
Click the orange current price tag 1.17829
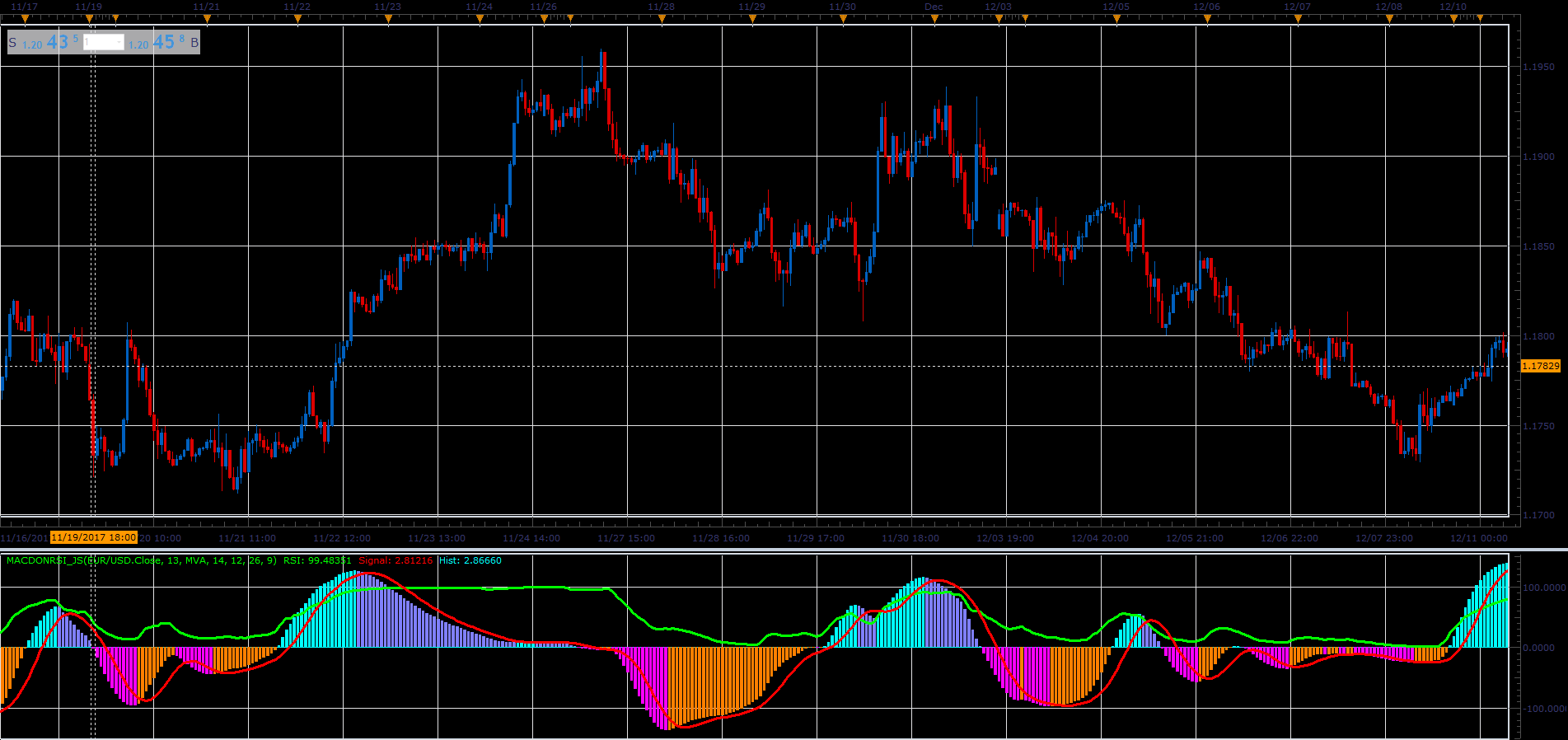point(1540,366)
